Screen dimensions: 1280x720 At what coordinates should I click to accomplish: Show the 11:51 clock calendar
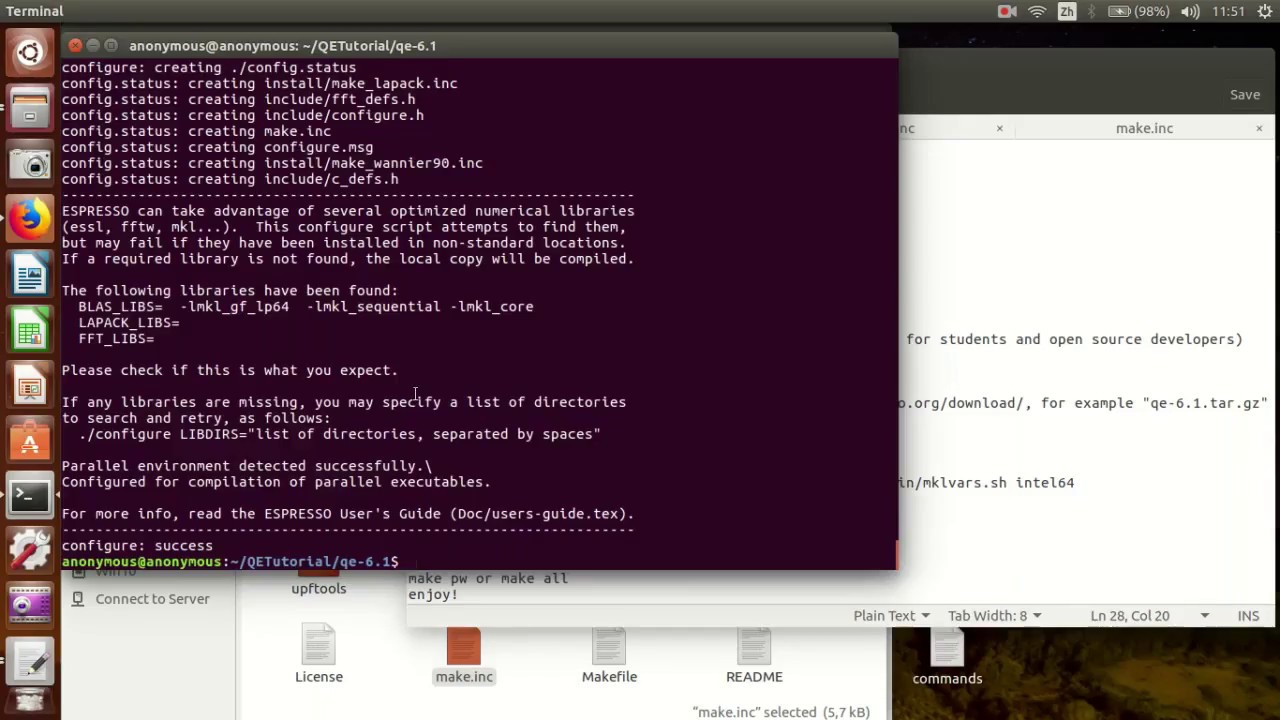[1228, 11]
